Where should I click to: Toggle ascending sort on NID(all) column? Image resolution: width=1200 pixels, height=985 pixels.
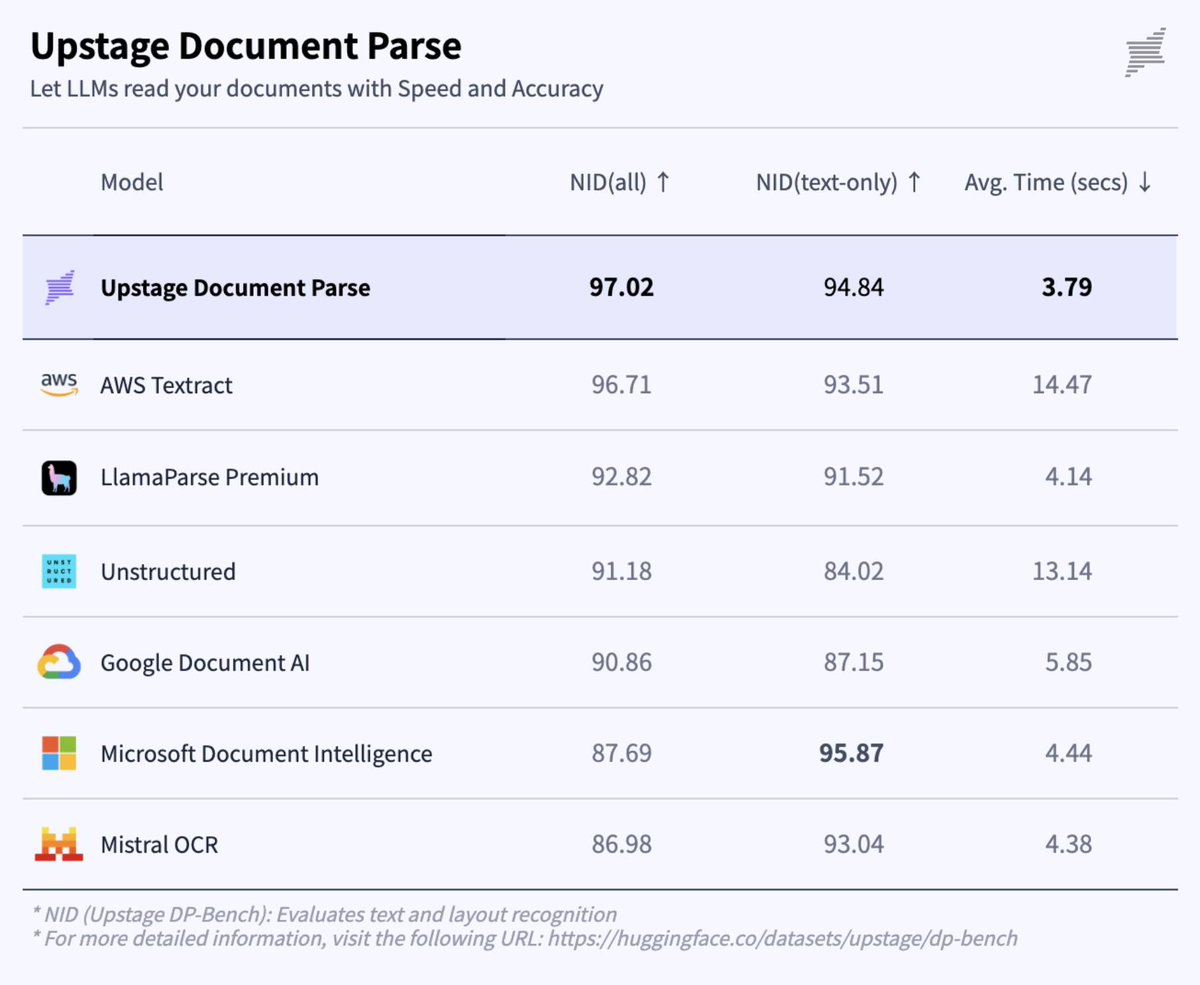coord(663,182)
